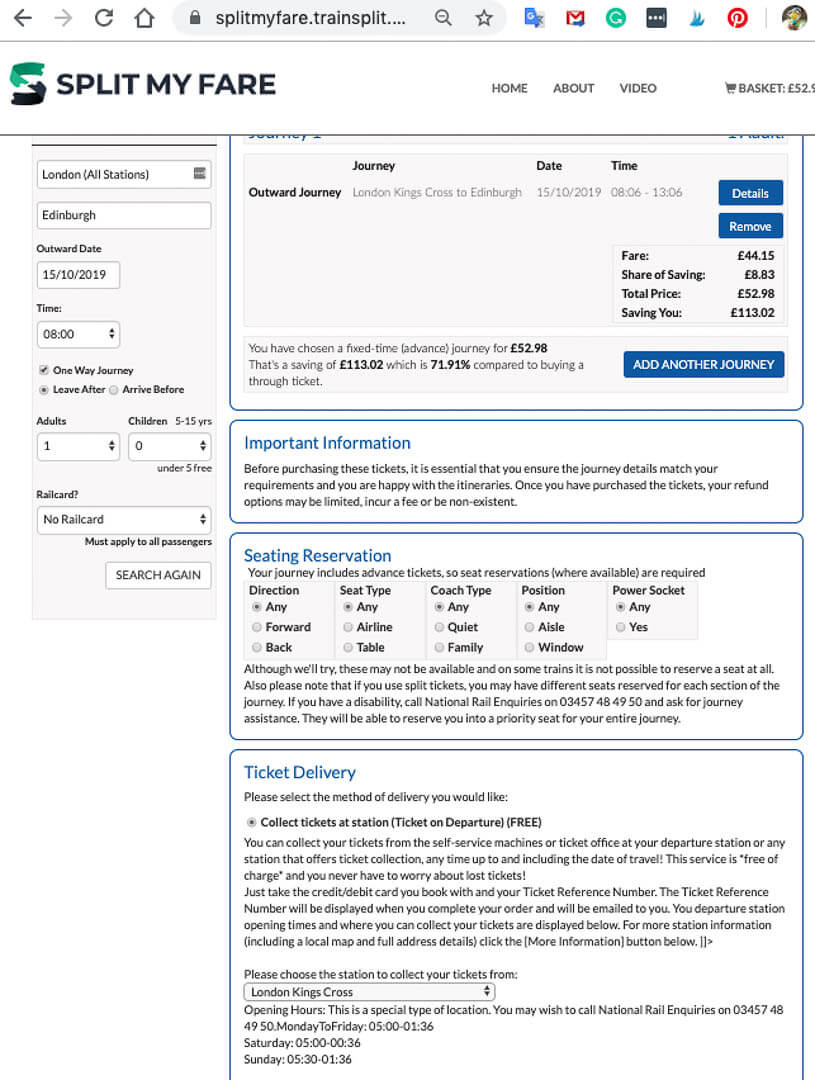Select Collect tickets at station option
Image resolution: width=815 pixels, height=1080 pixels.
click(251, 822)
